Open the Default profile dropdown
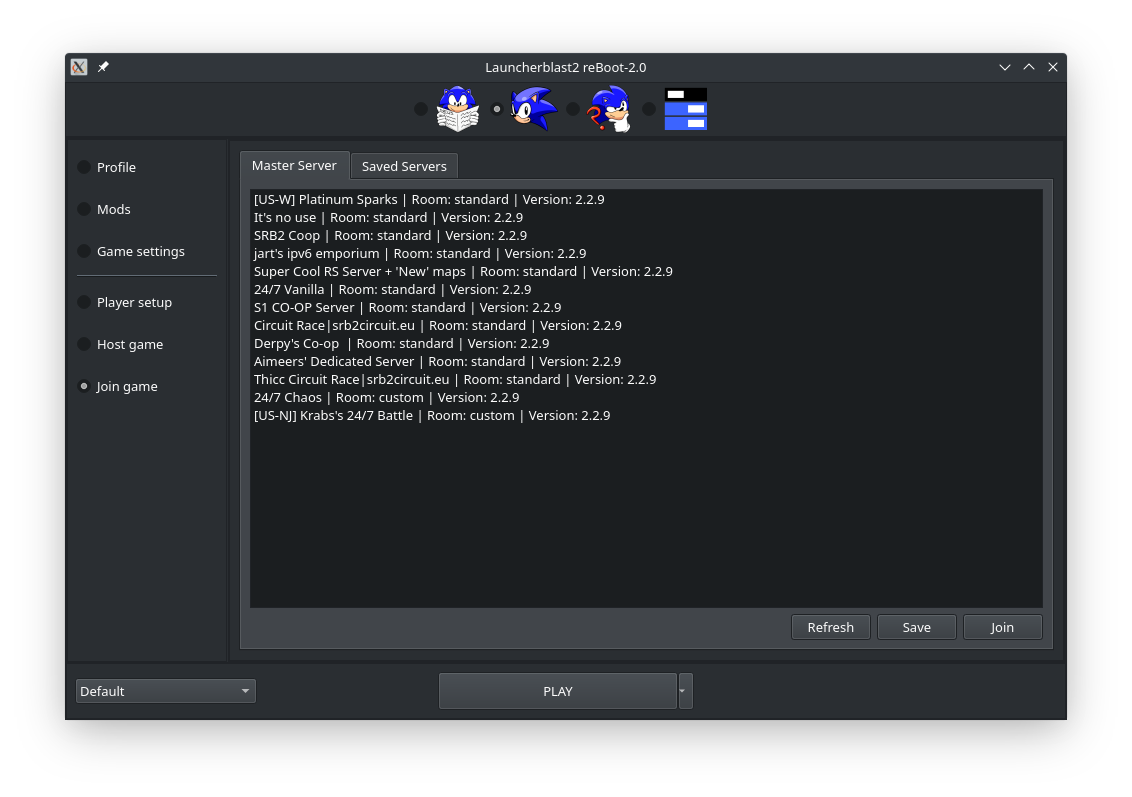 click(165, 691)
